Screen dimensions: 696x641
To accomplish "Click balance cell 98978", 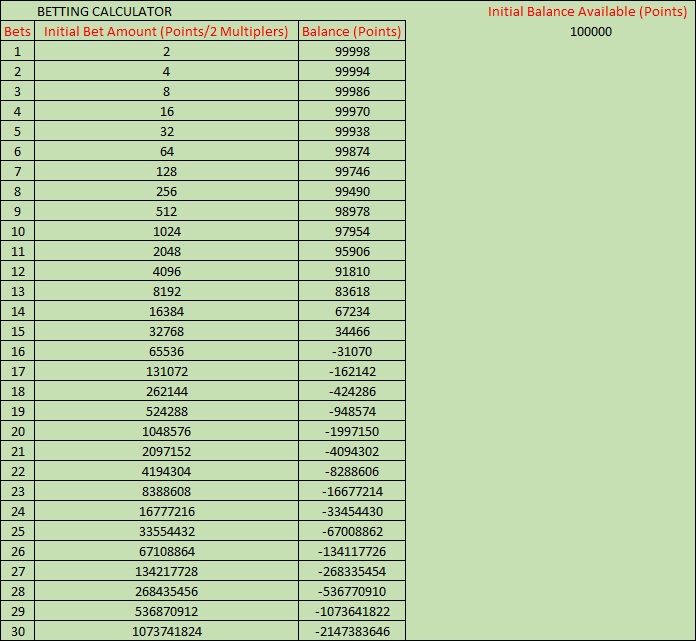I will (352, 211).
